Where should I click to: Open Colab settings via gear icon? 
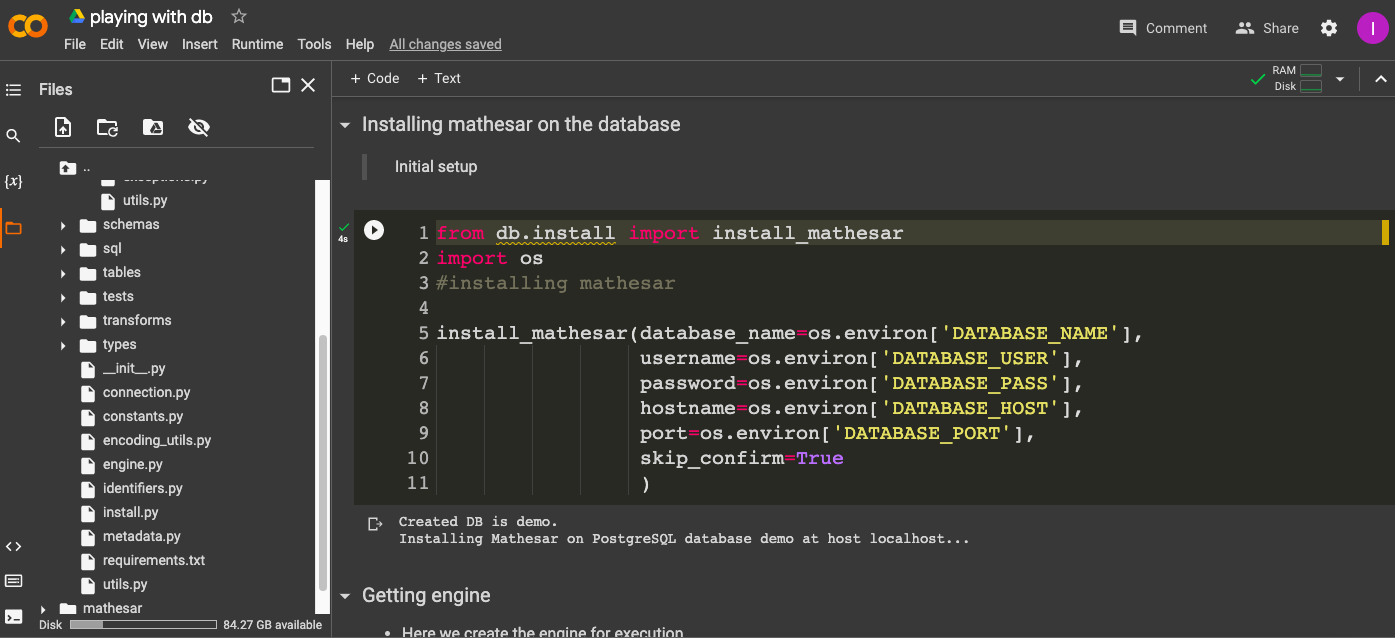tap(1329, 28)
